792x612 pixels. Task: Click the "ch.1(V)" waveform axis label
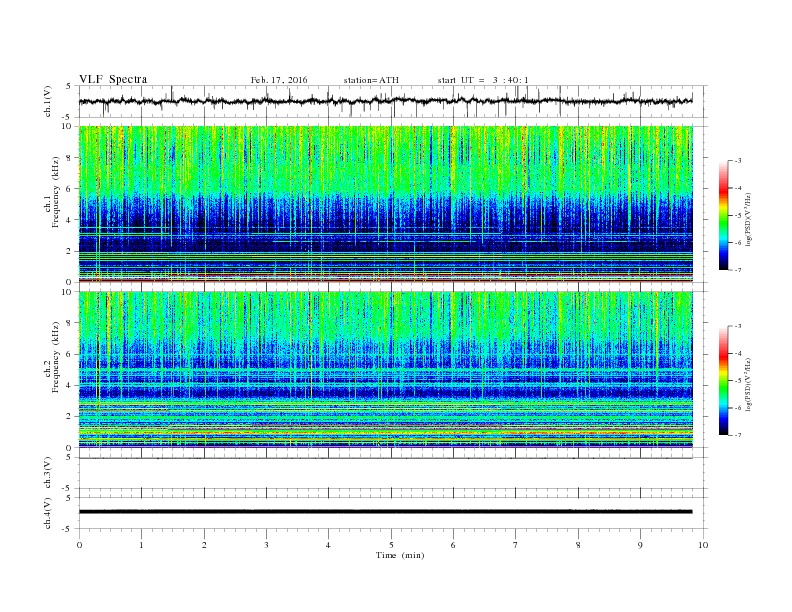[x=48, y=101]
